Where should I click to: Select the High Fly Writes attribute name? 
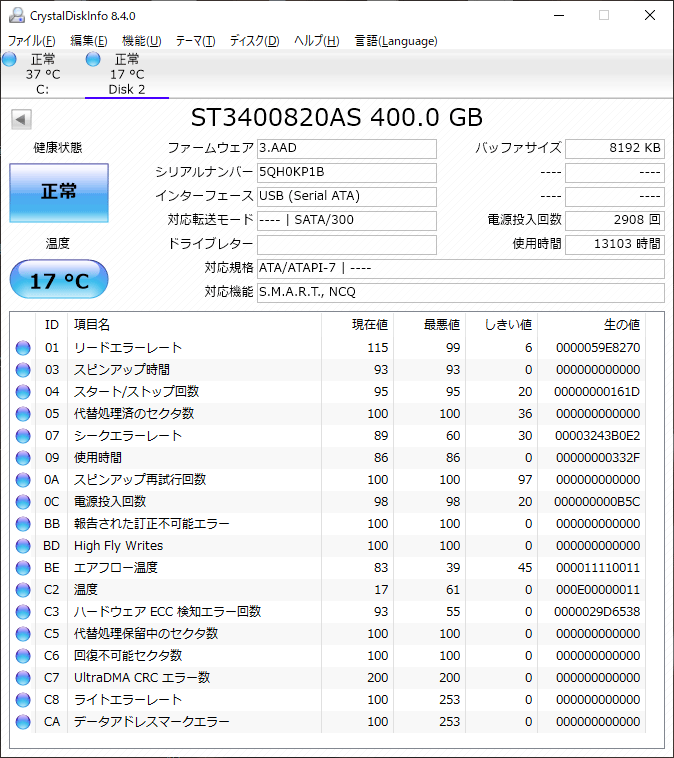pos(118,546)
